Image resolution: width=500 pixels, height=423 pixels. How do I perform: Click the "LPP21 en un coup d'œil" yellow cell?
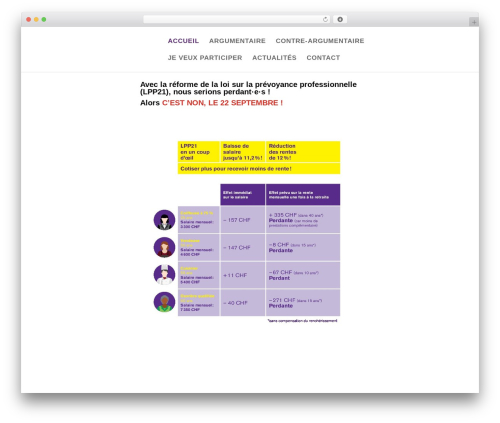click(199, 152)
